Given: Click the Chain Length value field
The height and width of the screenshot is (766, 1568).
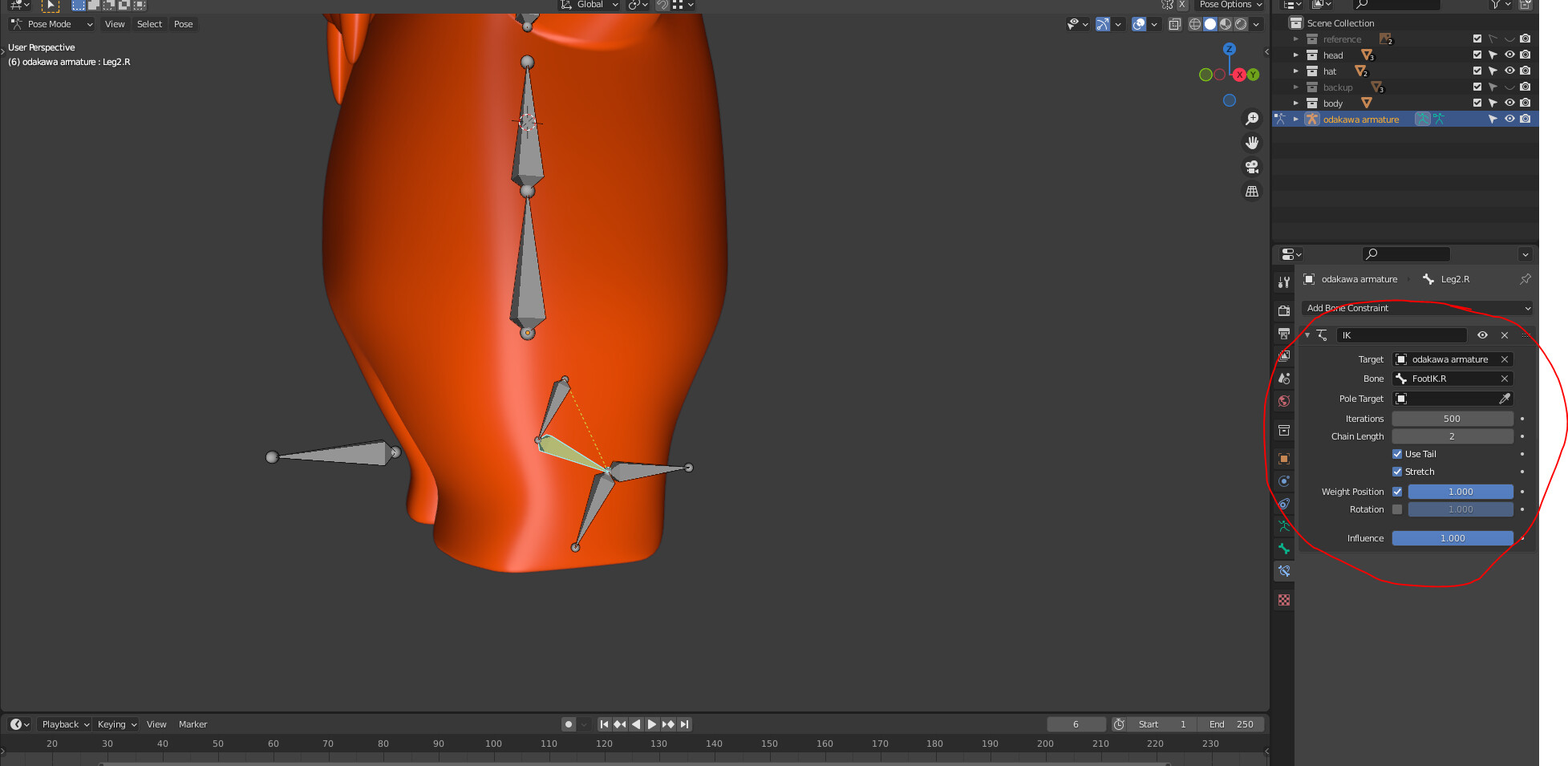Looking at the screenshot, I should click(x=1453, y=436).
